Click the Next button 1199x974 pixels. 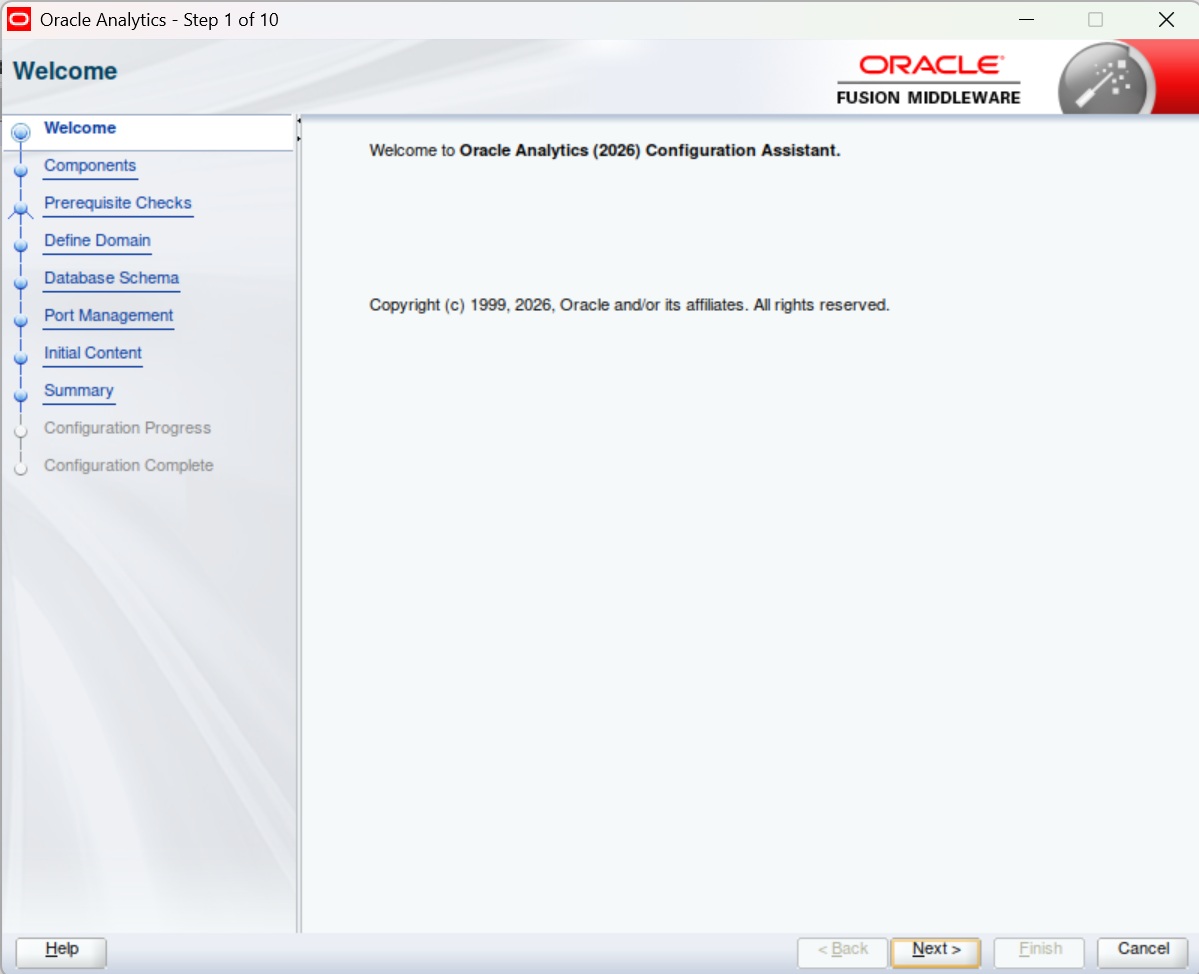tap(935, 952)
